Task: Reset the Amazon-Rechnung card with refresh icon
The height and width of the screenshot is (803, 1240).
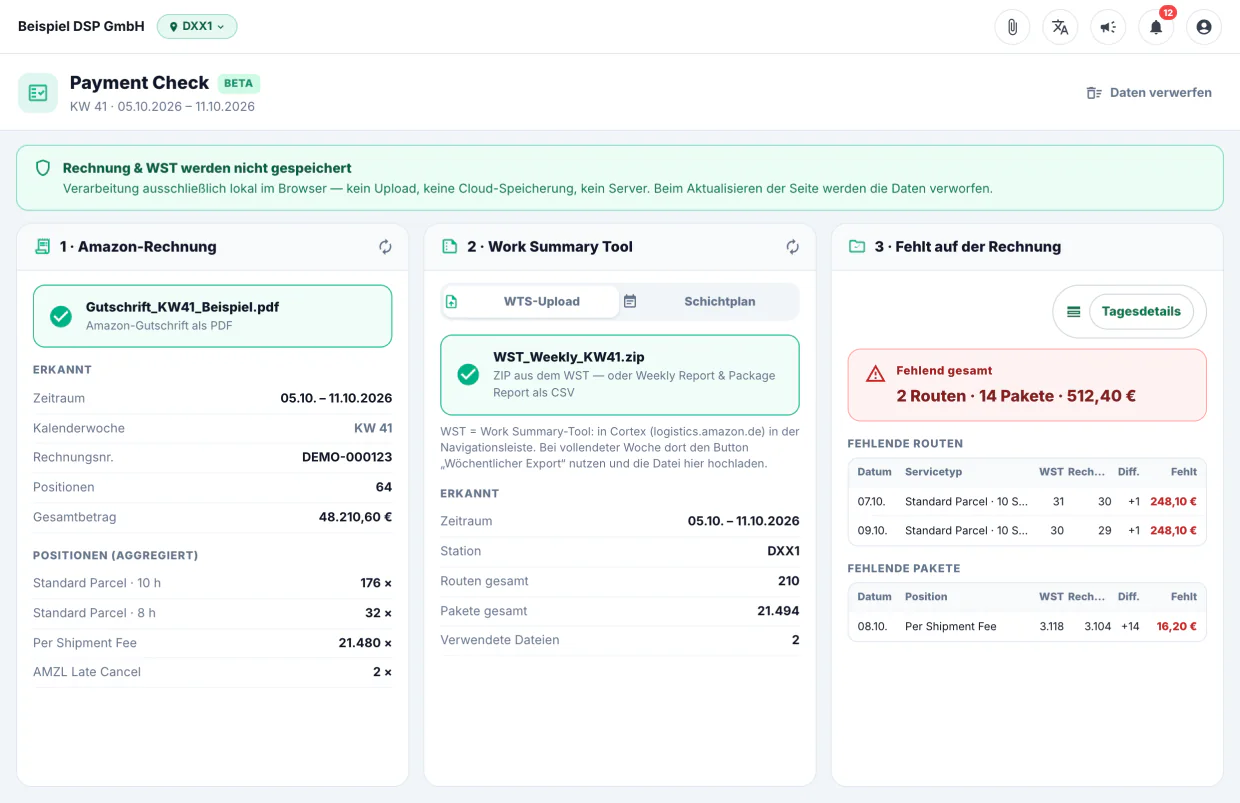Action: 385,247
